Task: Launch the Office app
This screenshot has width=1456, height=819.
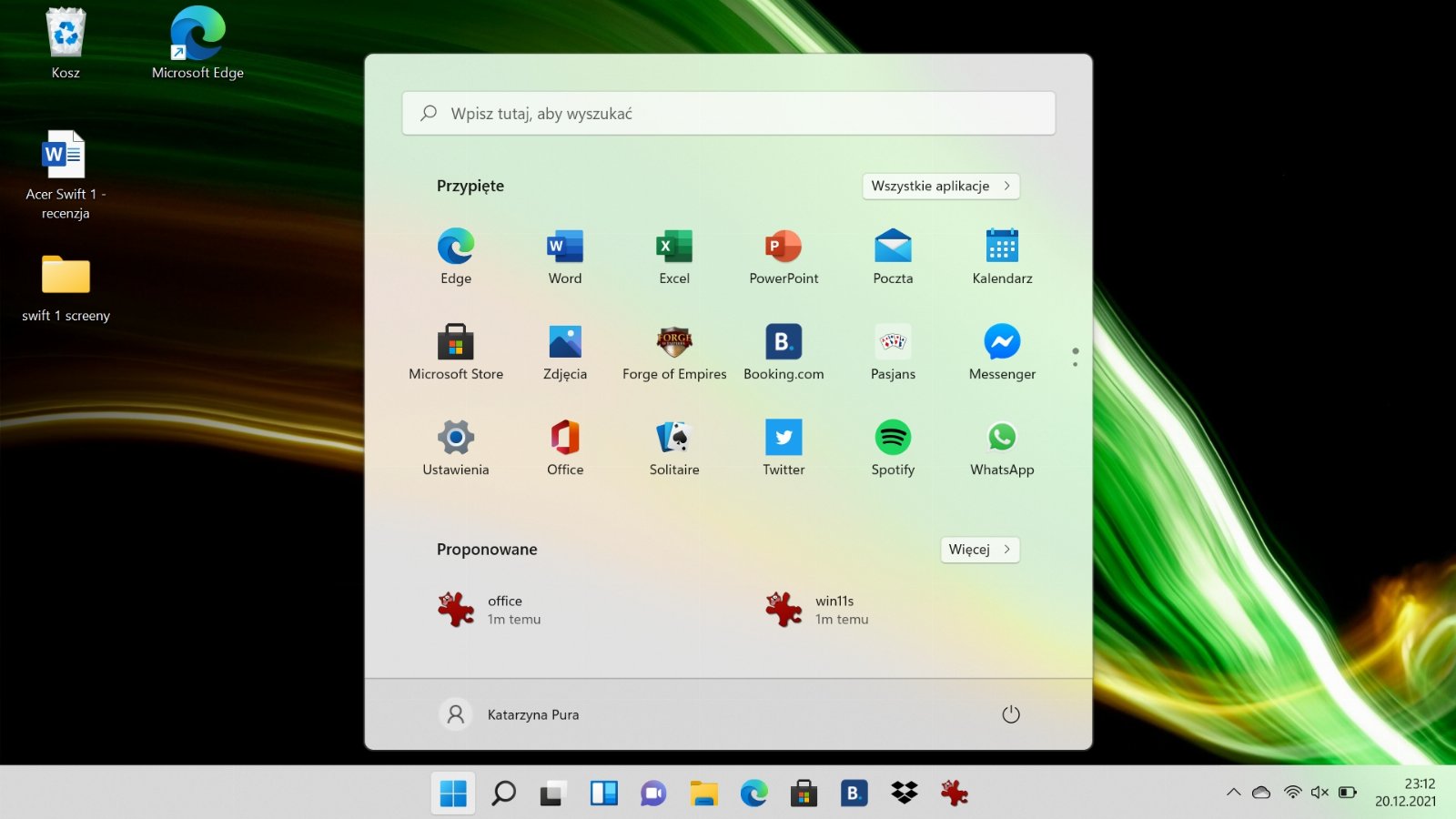Action: [x=565, y=448]
